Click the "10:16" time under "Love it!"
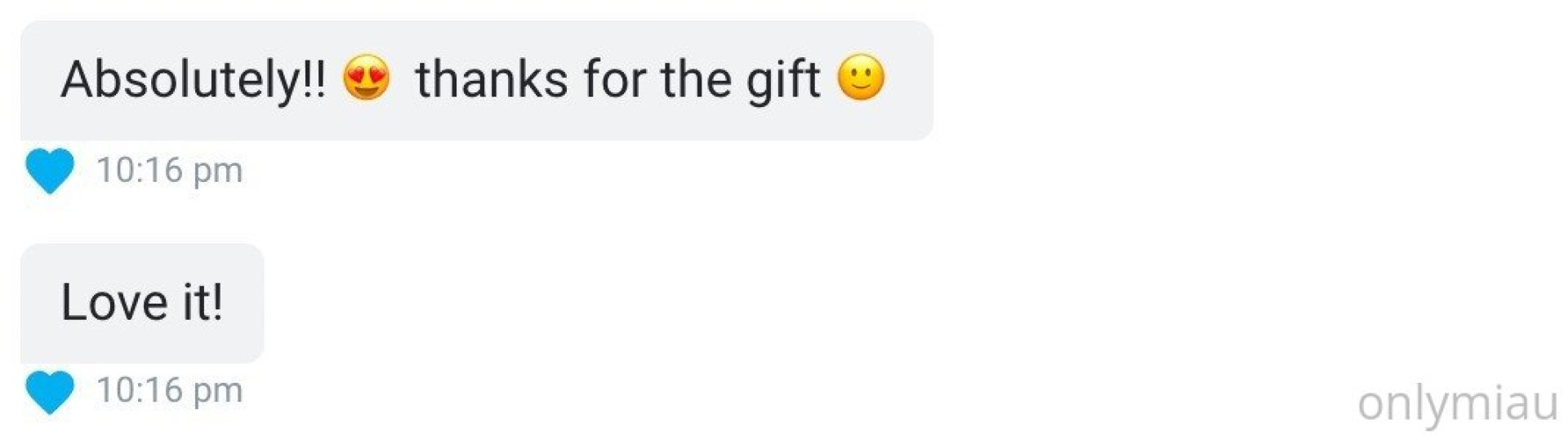The image size is (1568, 440). coord(140,390)
